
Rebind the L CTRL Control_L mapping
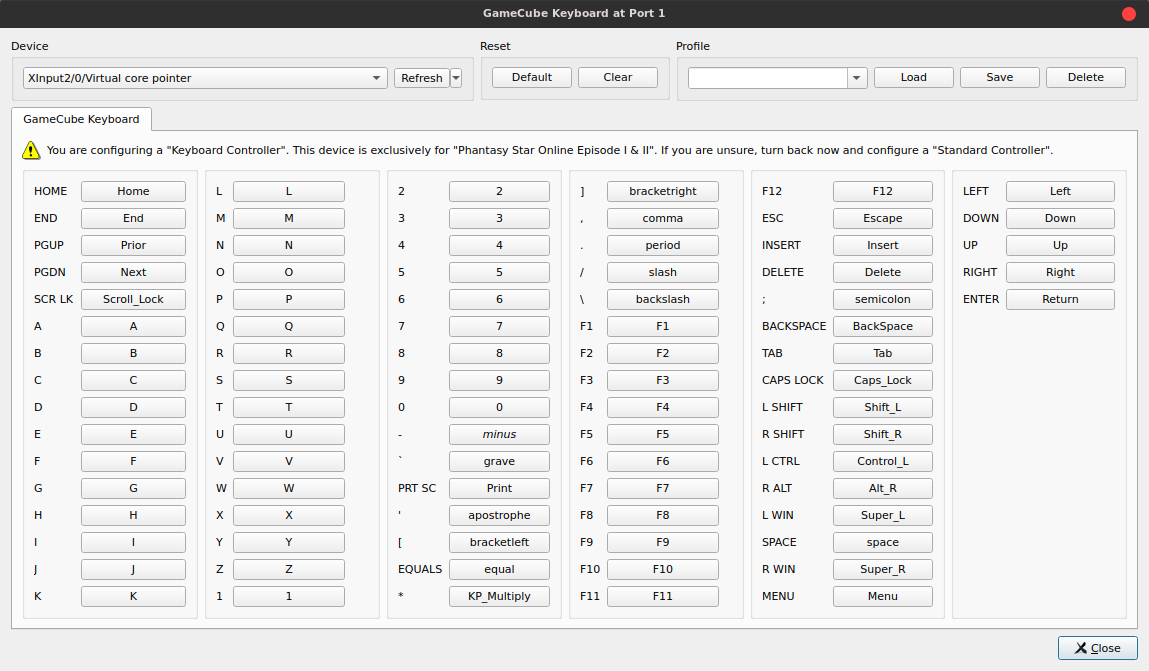(x=882, y=461)
